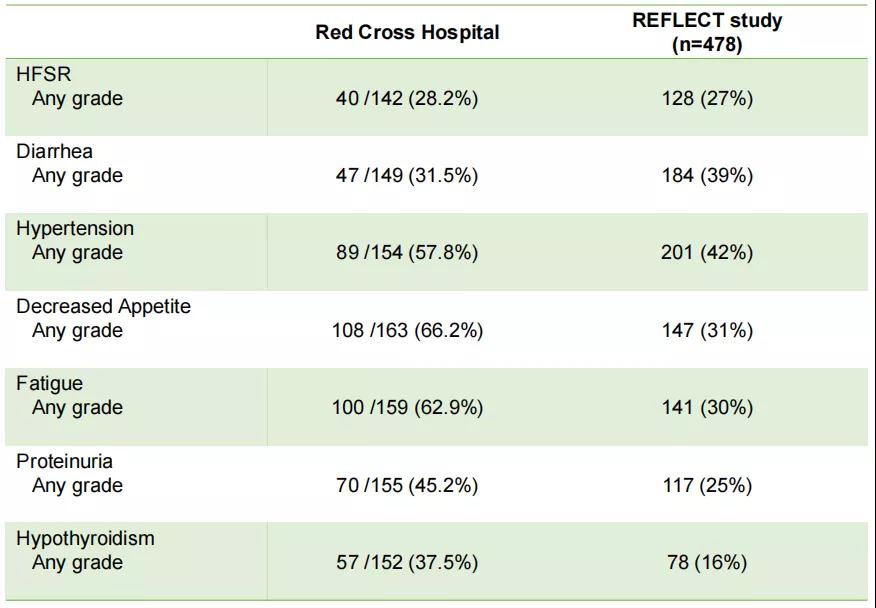
Task: Click the 47 /149 (31.5%) cell
Action: [407, 175]
